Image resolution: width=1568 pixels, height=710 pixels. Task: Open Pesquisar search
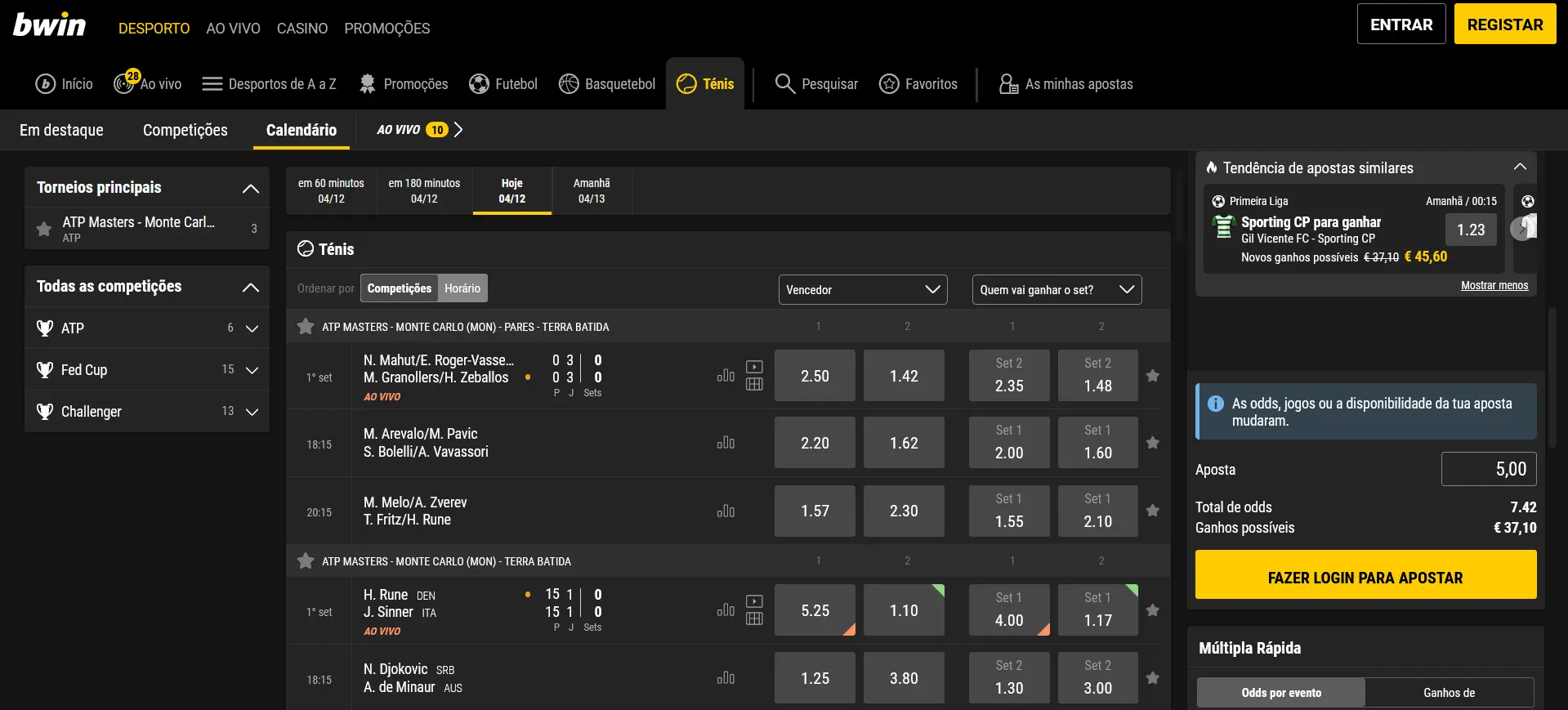(816, 84)
